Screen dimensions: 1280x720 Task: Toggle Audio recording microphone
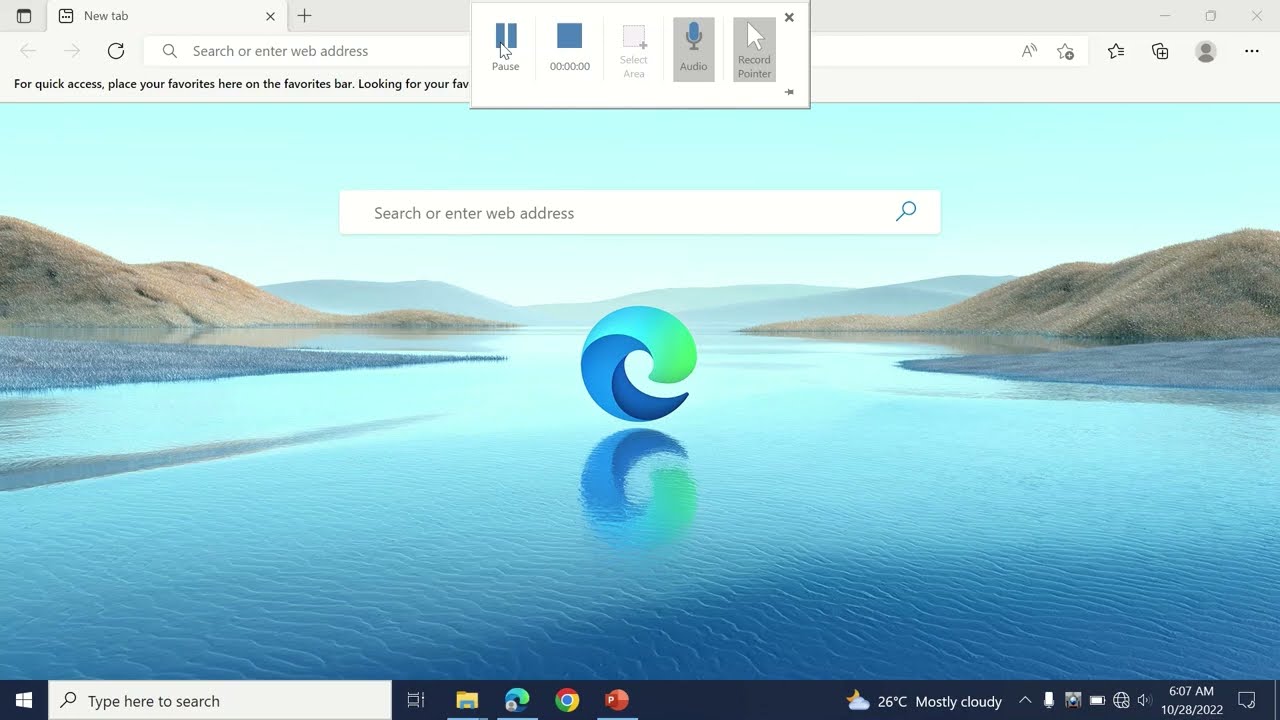pyautogui.click(x=694, y=49)
